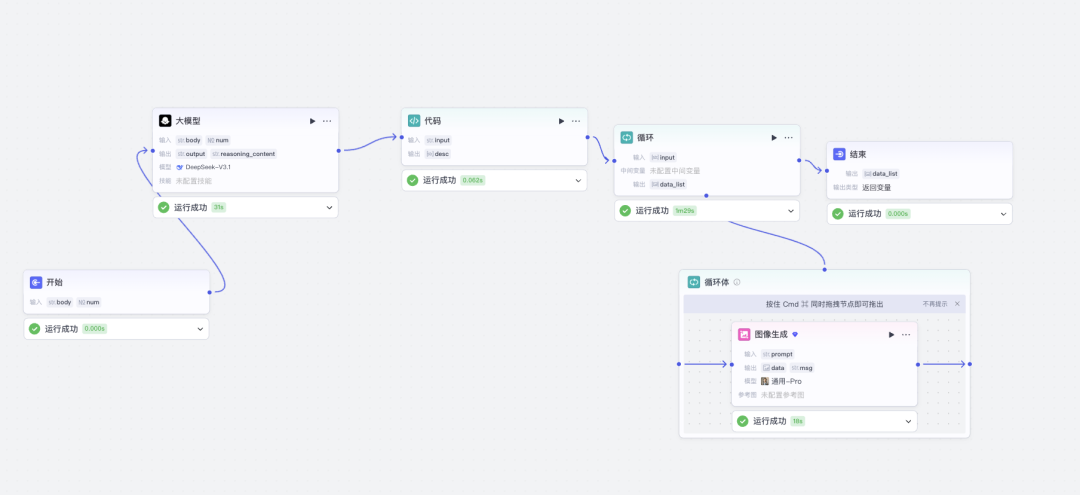This screenshot has height=495, width=1080.
Task: Click the 1m29s duration badge under 循环
Action: 685,211
